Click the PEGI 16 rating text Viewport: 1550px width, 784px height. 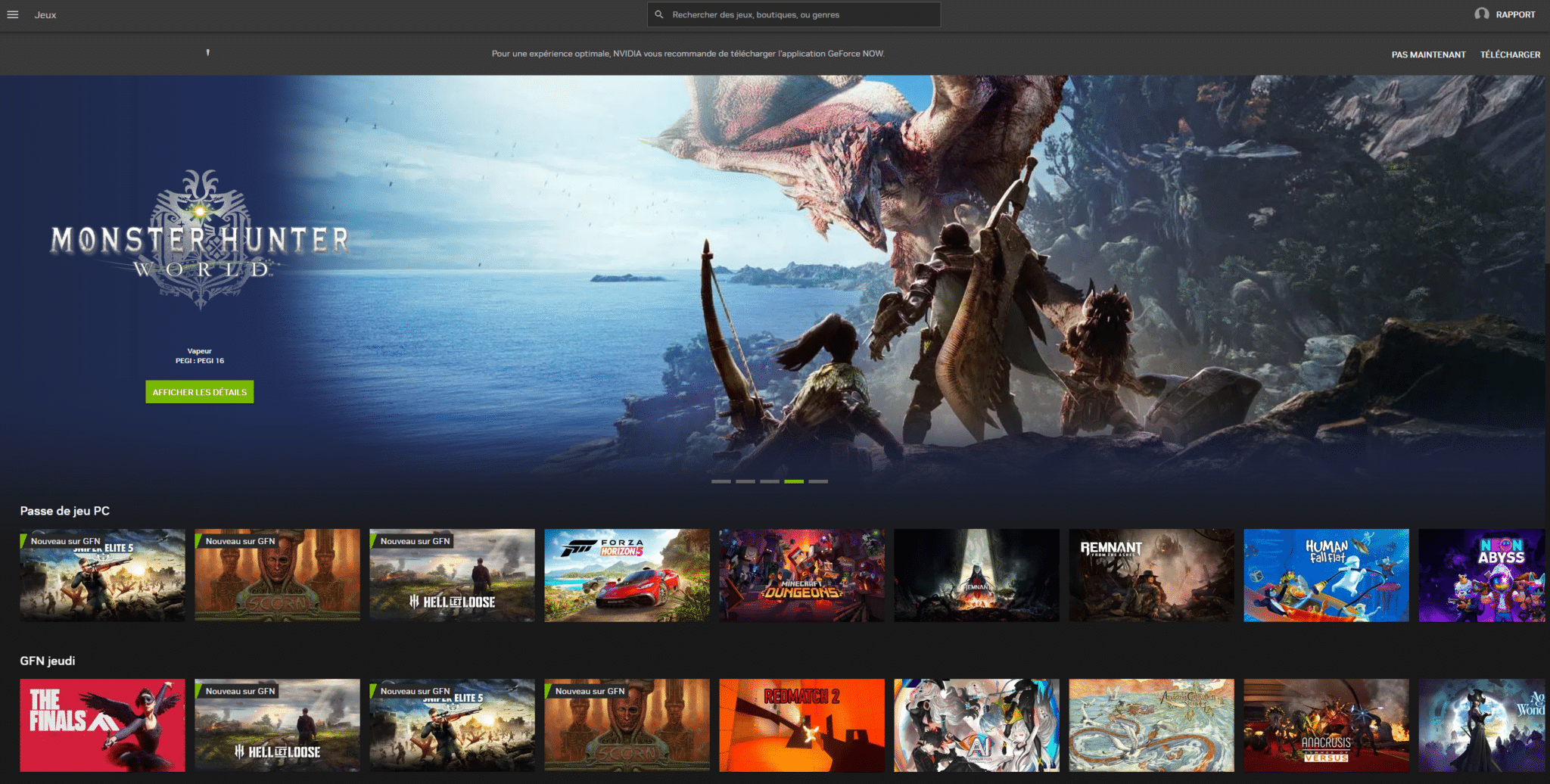200,361
